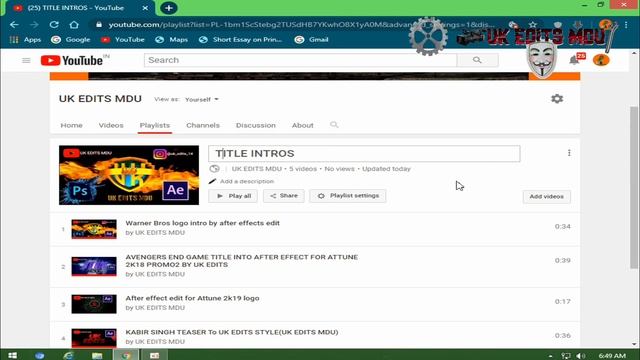Click the playlist privacy globe icon
Viewport: 640px width, 360px height.
coord(214,169)
